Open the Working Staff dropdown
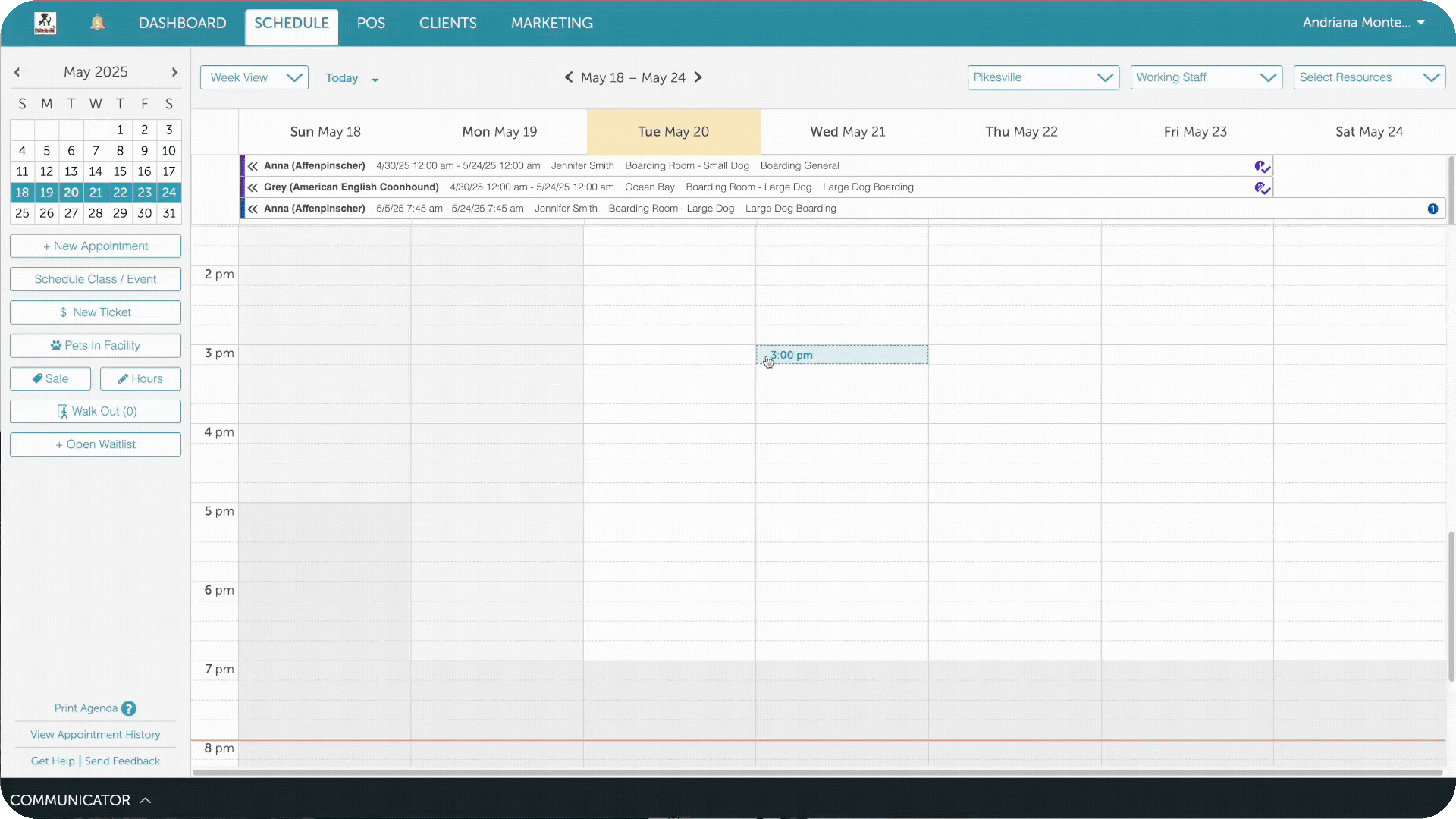 point(1206,77)
